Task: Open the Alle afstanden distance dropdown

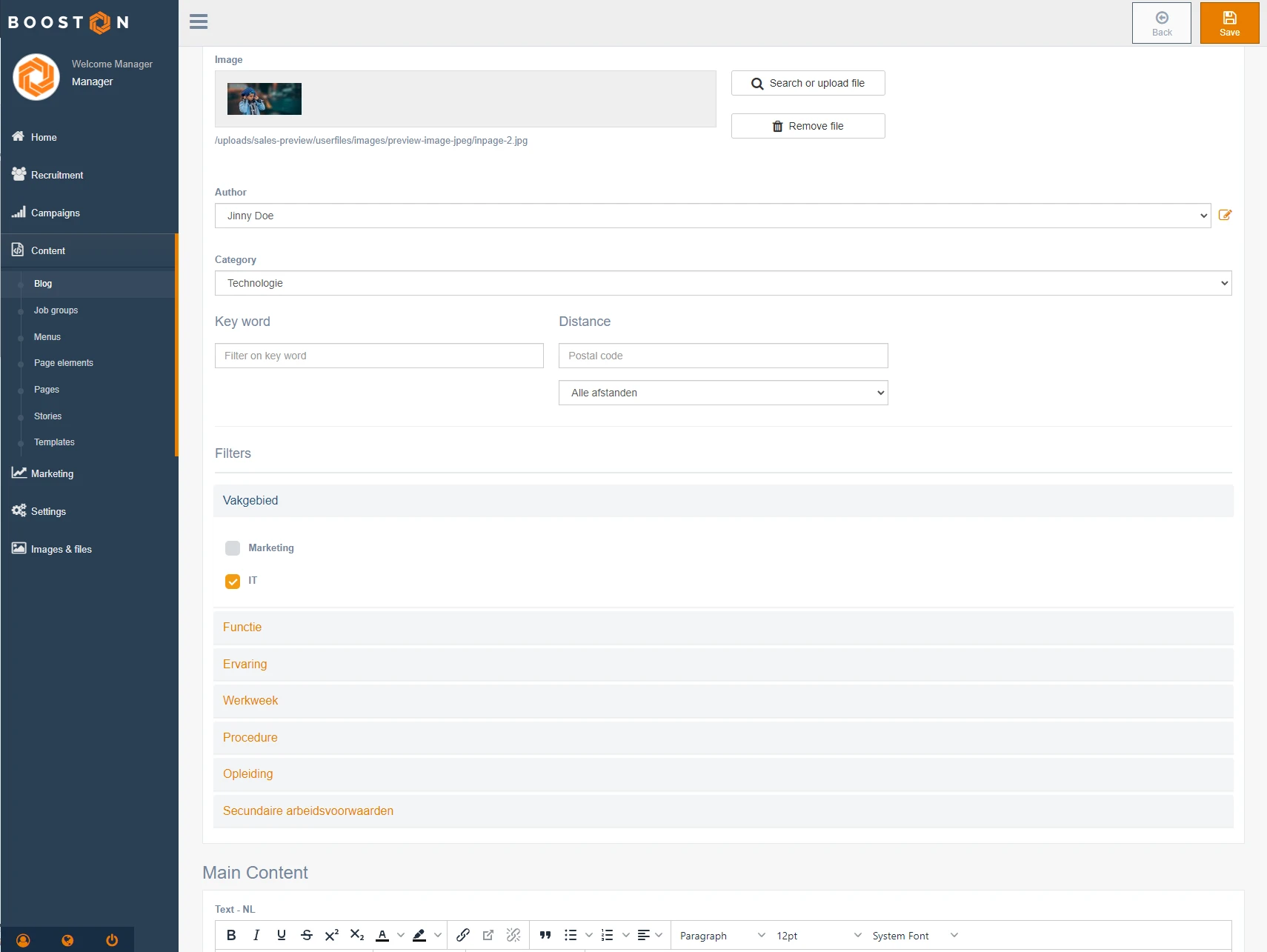Action: click(722, 393)
